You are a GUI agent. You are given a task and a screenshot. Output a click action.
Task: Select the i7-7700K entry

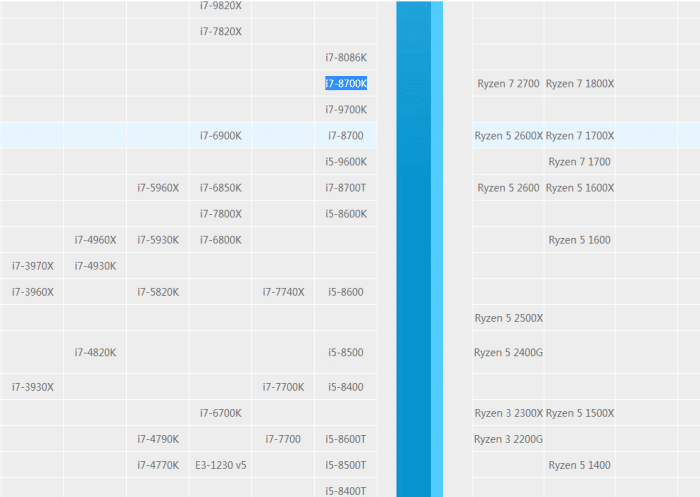(x=283, y=387)
